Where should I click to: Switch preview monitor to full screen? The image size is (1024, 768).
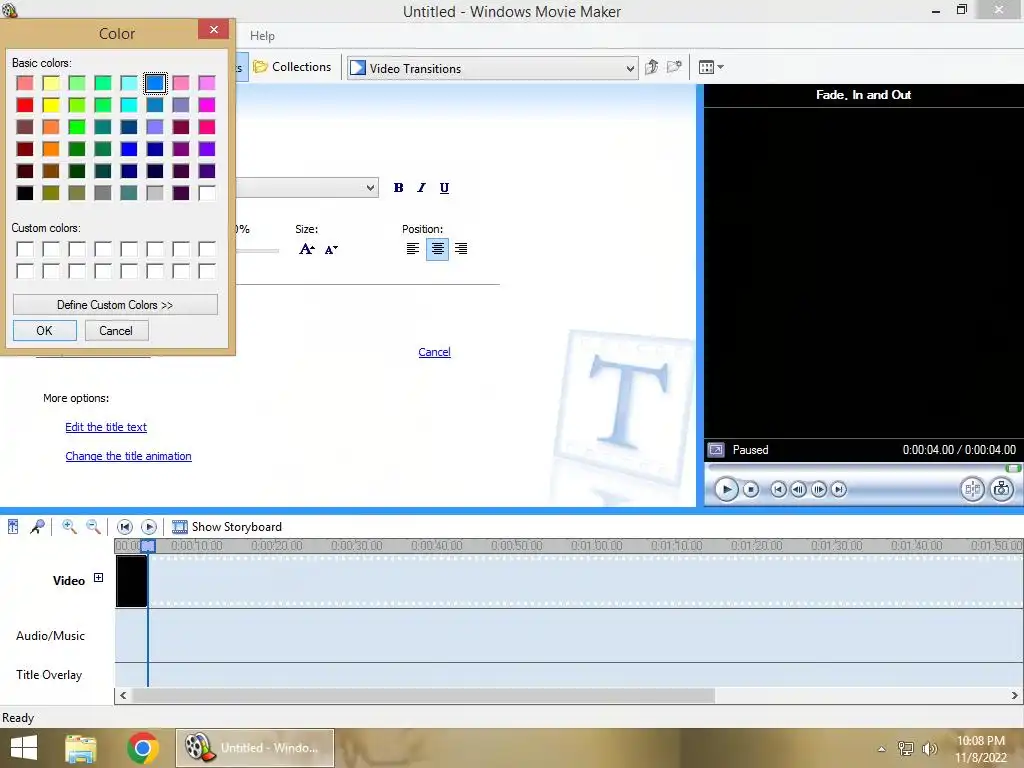tap(716, 450)
